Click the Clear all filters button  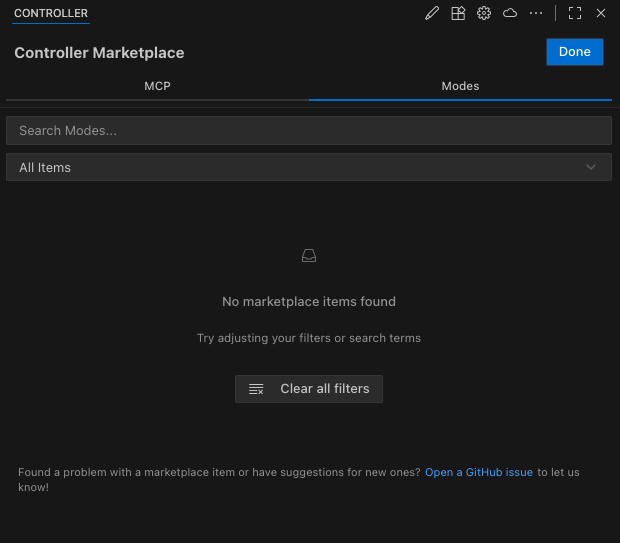tap(309, 389)
